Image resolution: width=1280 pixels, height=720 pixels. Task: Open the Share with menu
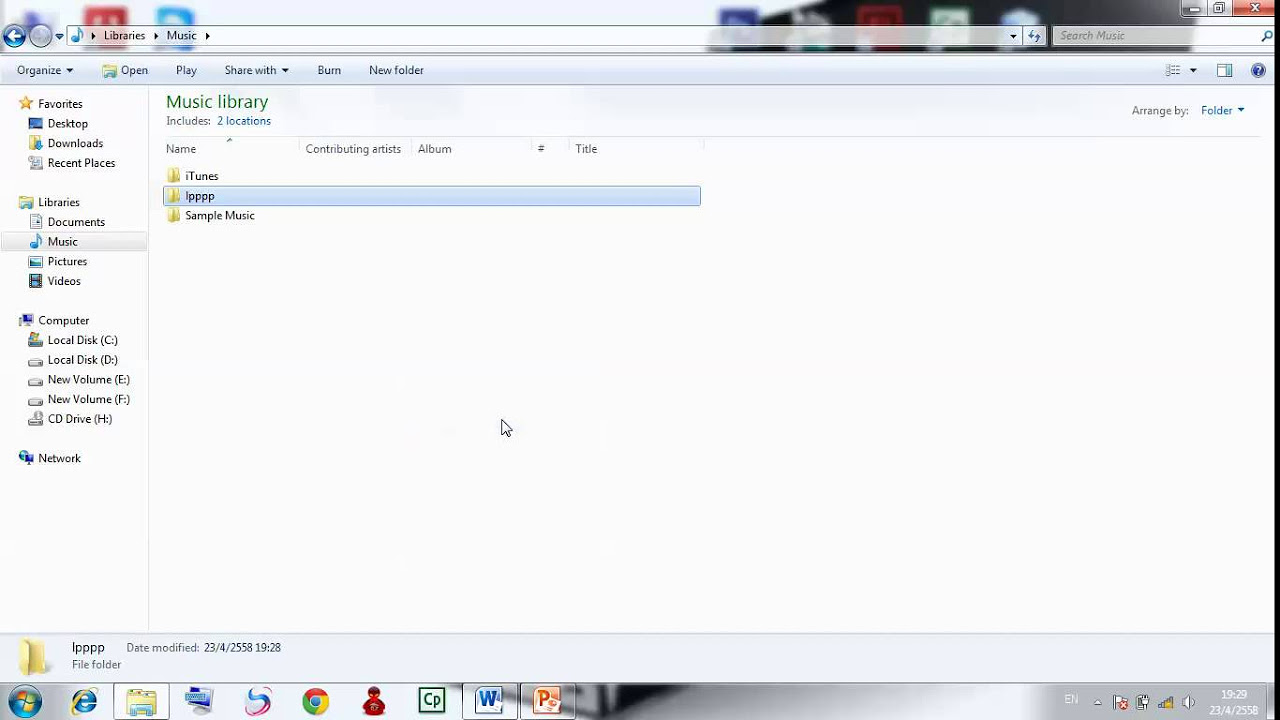tap(256, 70)
